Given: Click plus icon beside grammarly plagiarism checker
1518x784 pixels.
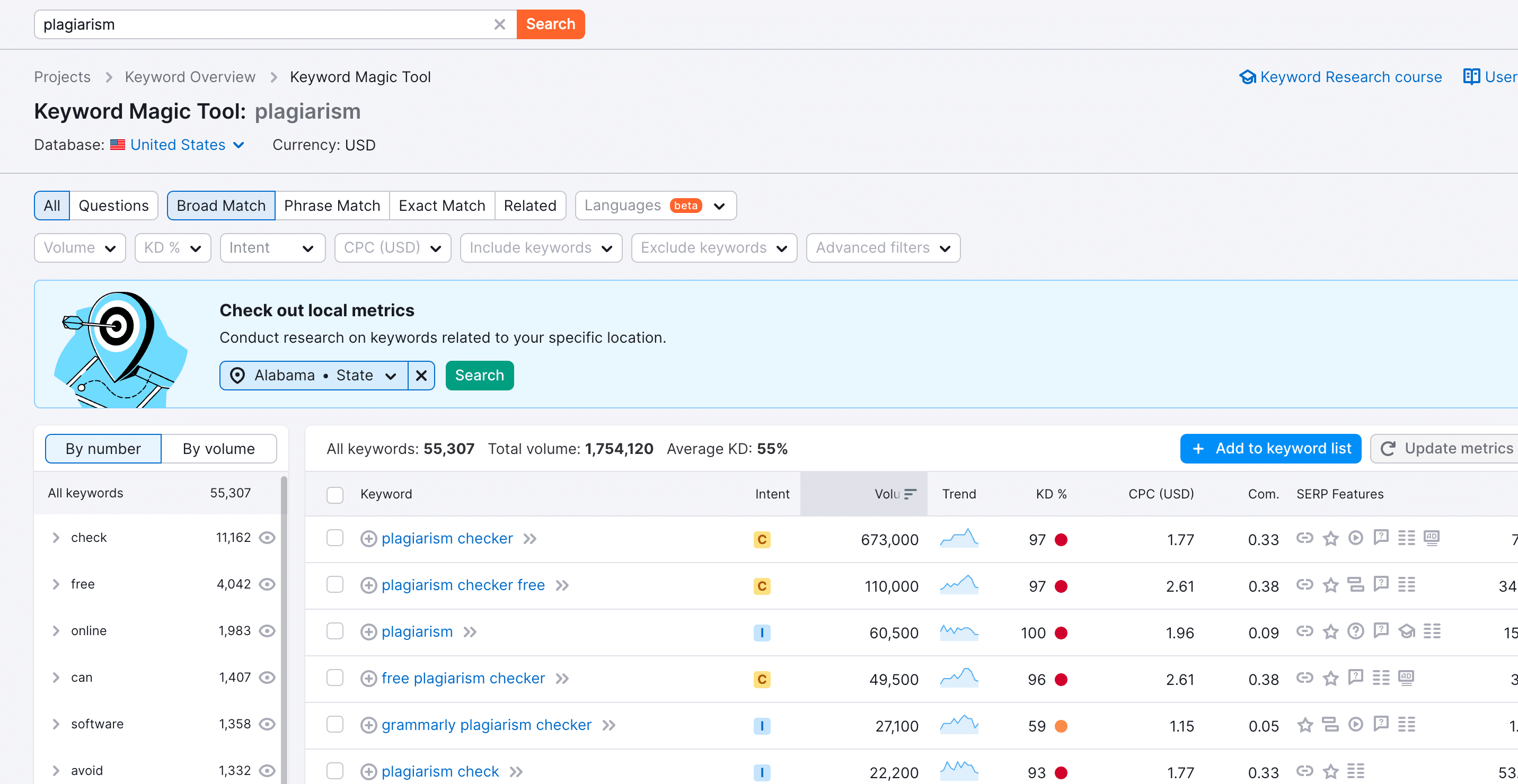Looking at the screenshot, I should pyautogui.click(x=369, y=725).
